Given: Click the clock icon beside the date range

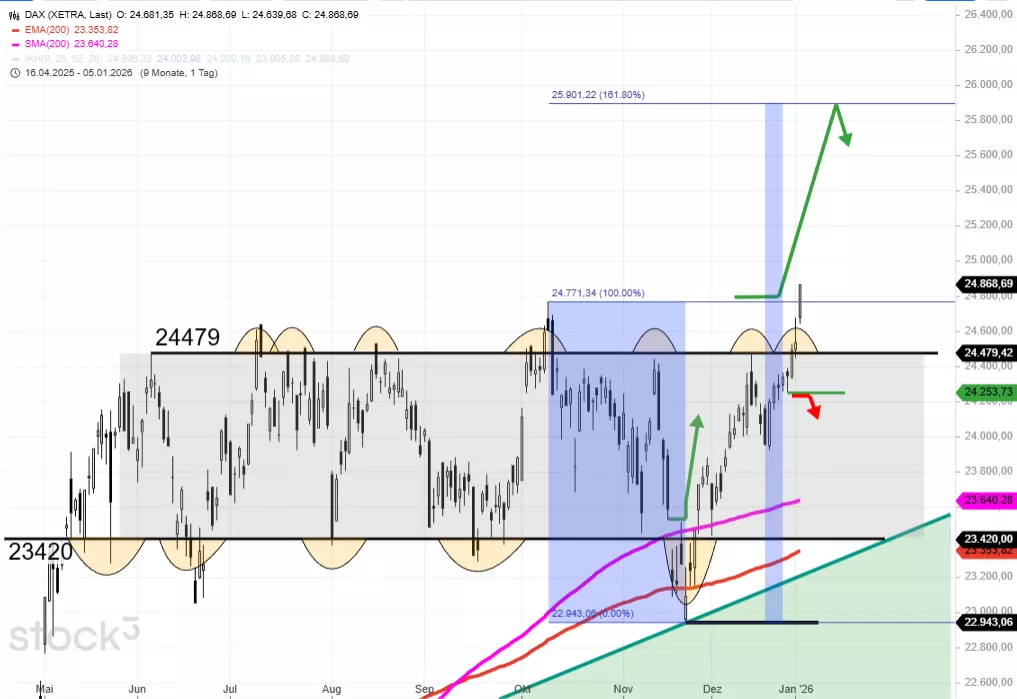Looking at the screenshot, I should coord(14,73).
